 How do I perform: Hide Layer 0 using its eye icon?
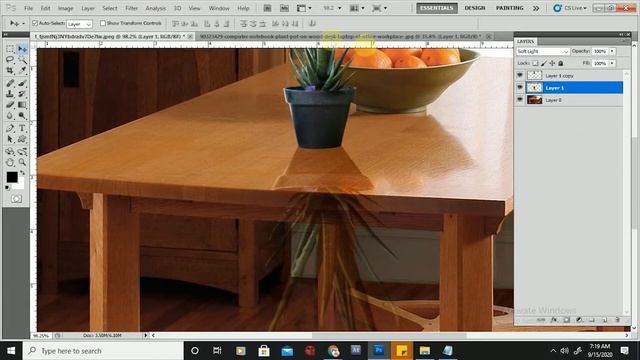click(x=520, y=100)
